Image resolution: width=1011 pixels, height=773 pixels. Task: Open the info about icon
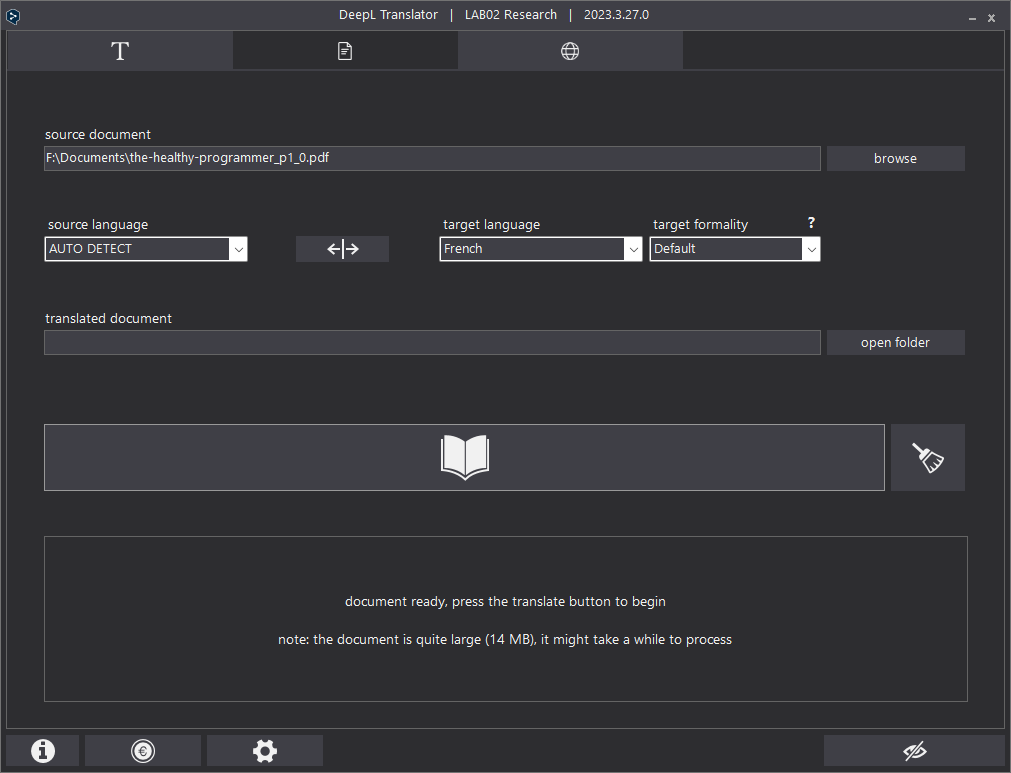point(43,751)
